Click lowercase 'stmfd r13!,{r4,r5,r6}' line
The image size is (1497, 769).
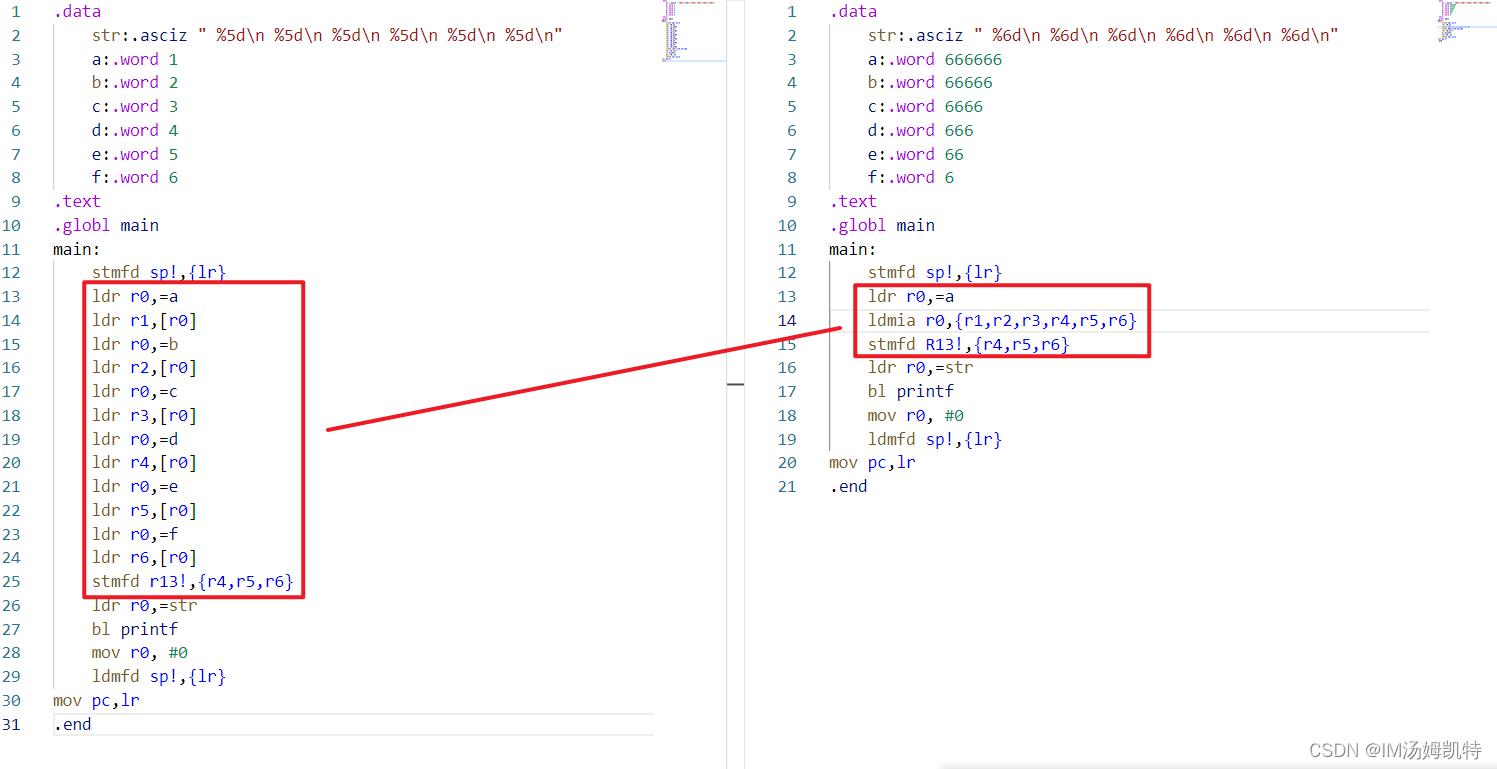pos(193,581)
